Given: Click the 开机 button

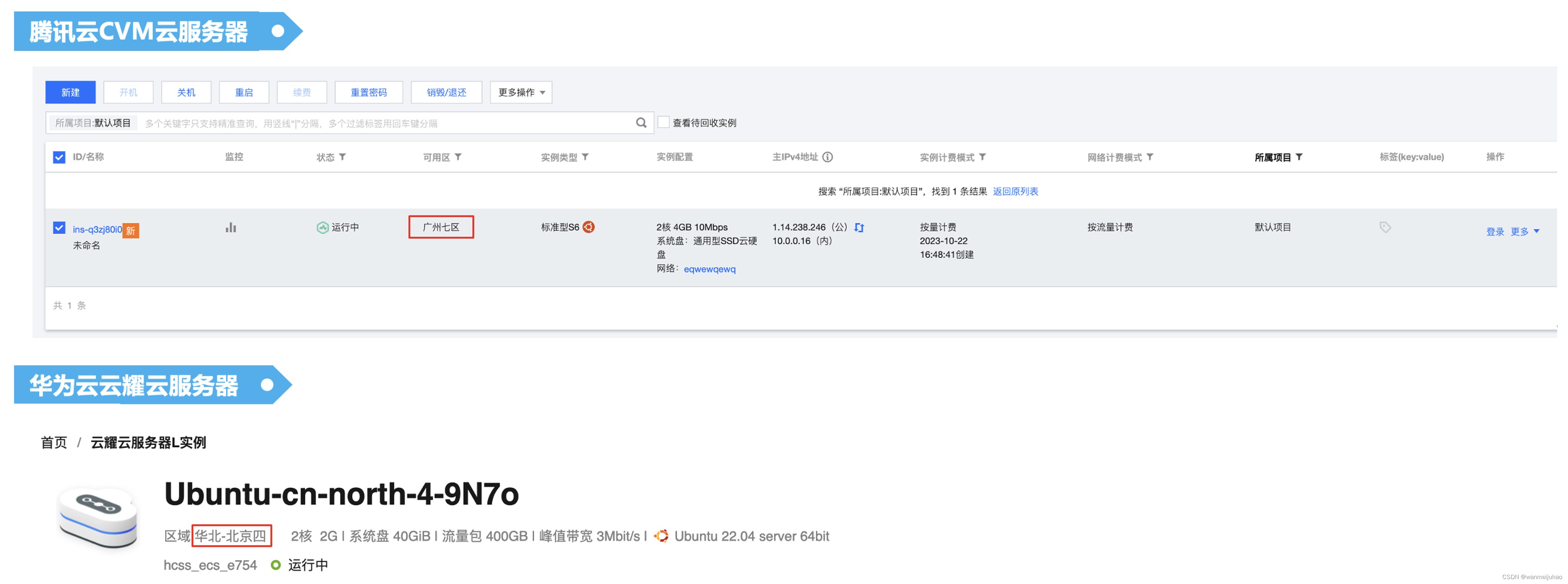Looking at the screenshot, I should point(128,92).
